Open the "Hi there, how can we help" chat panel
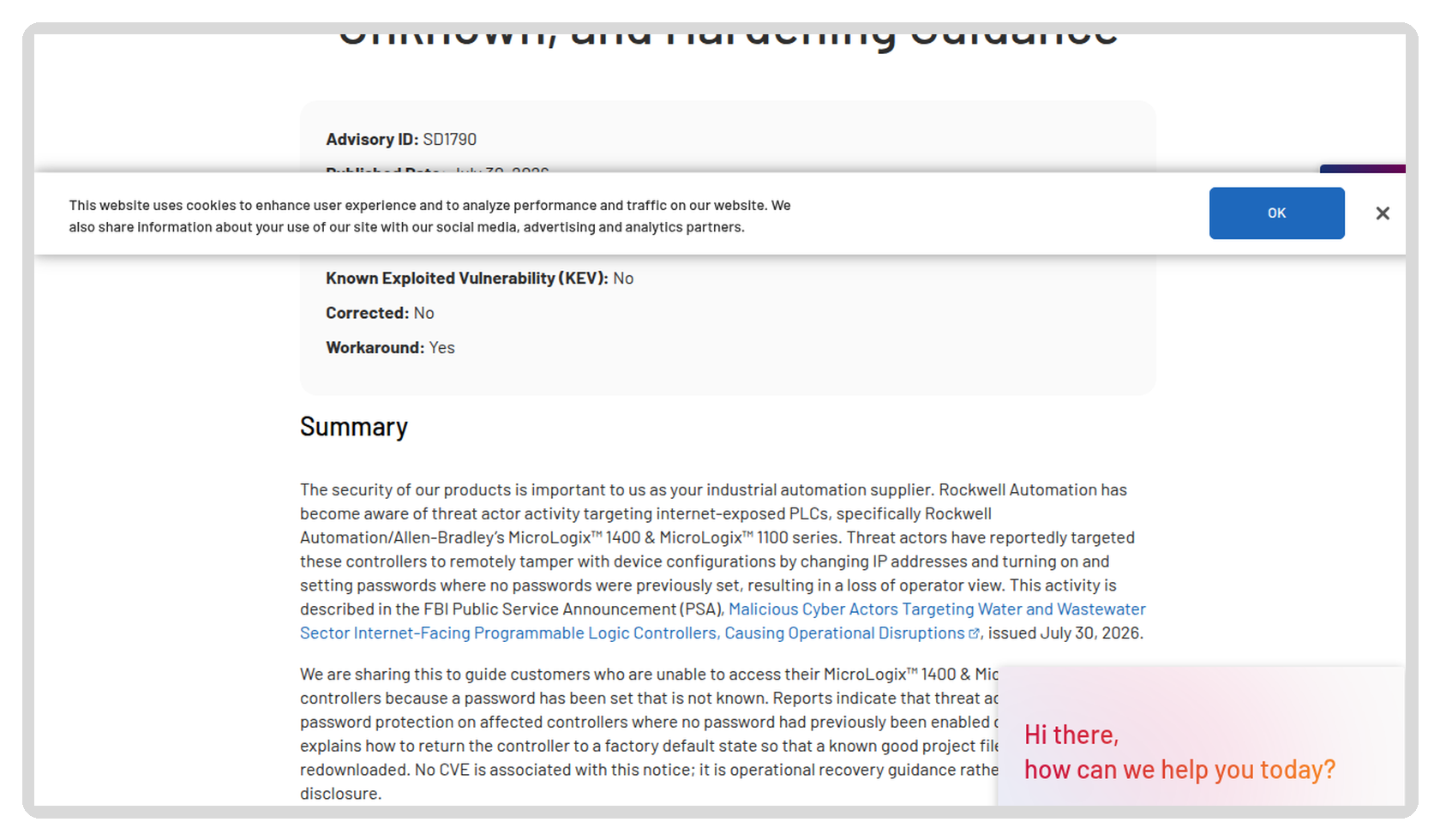Screen dimensions: 1440x840 click(1201, 736)
